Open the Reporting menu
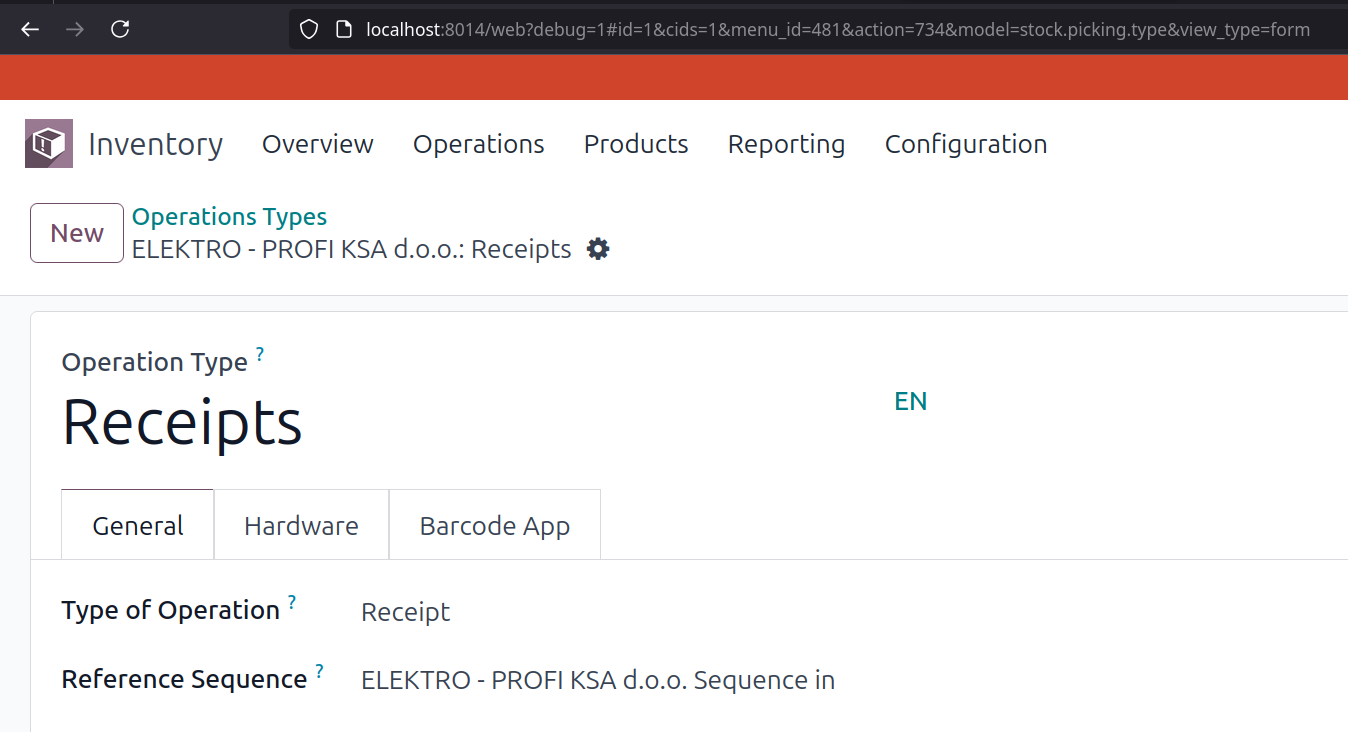 787,144
